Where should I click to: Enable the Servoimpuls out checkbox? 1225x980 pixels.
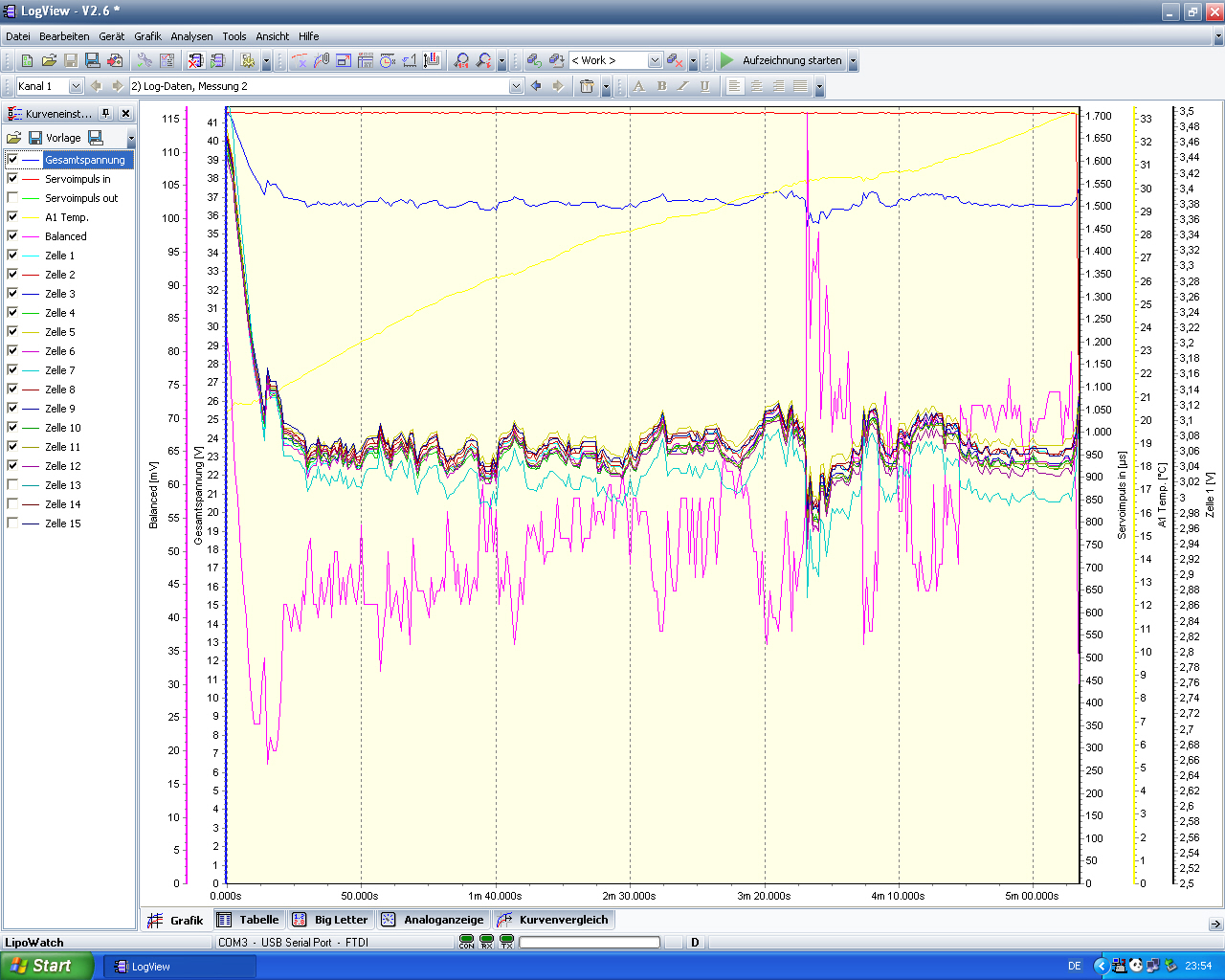(12, 198)
